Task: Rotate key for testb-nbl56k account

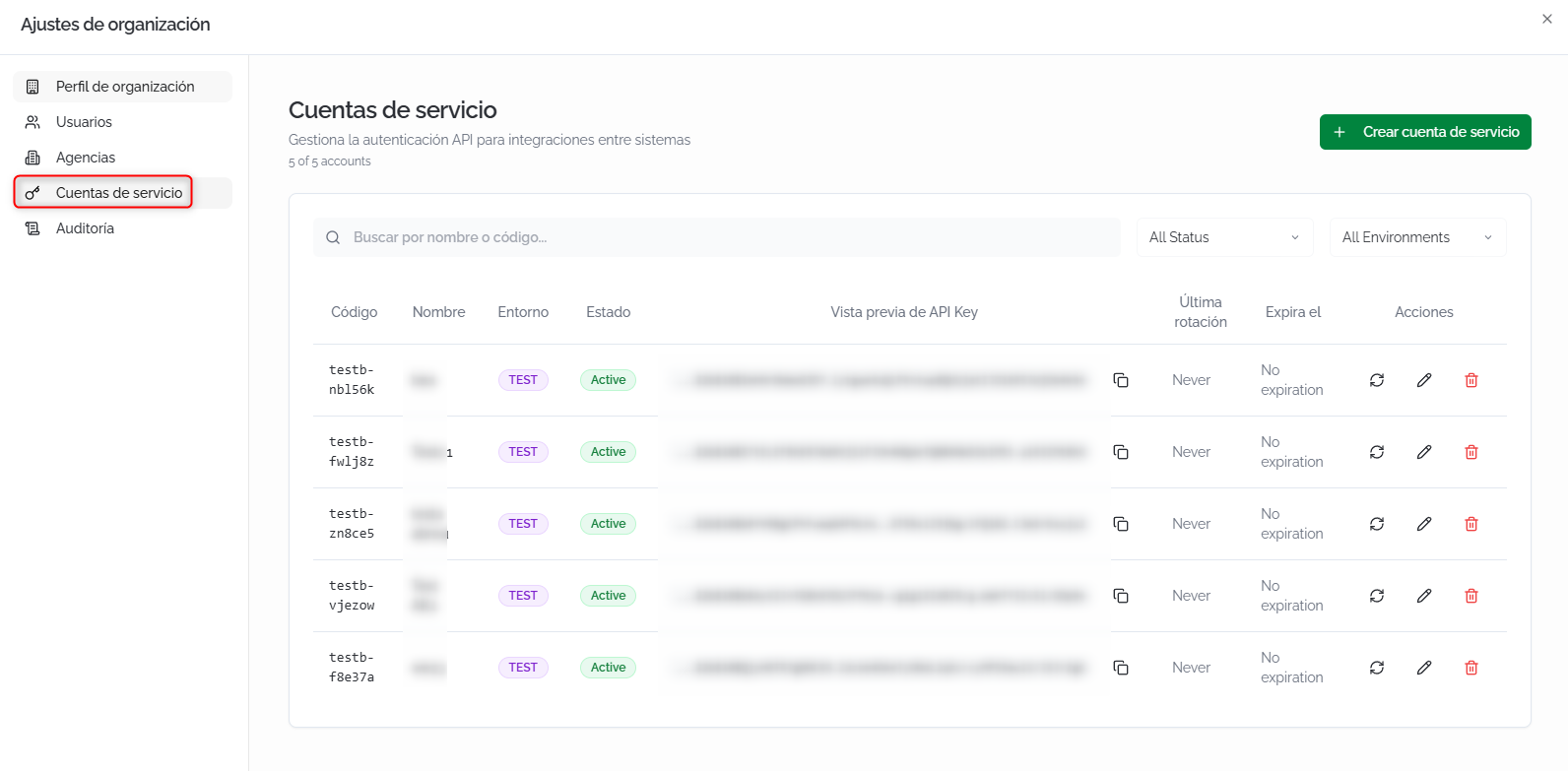Action: pos(1377,380)
